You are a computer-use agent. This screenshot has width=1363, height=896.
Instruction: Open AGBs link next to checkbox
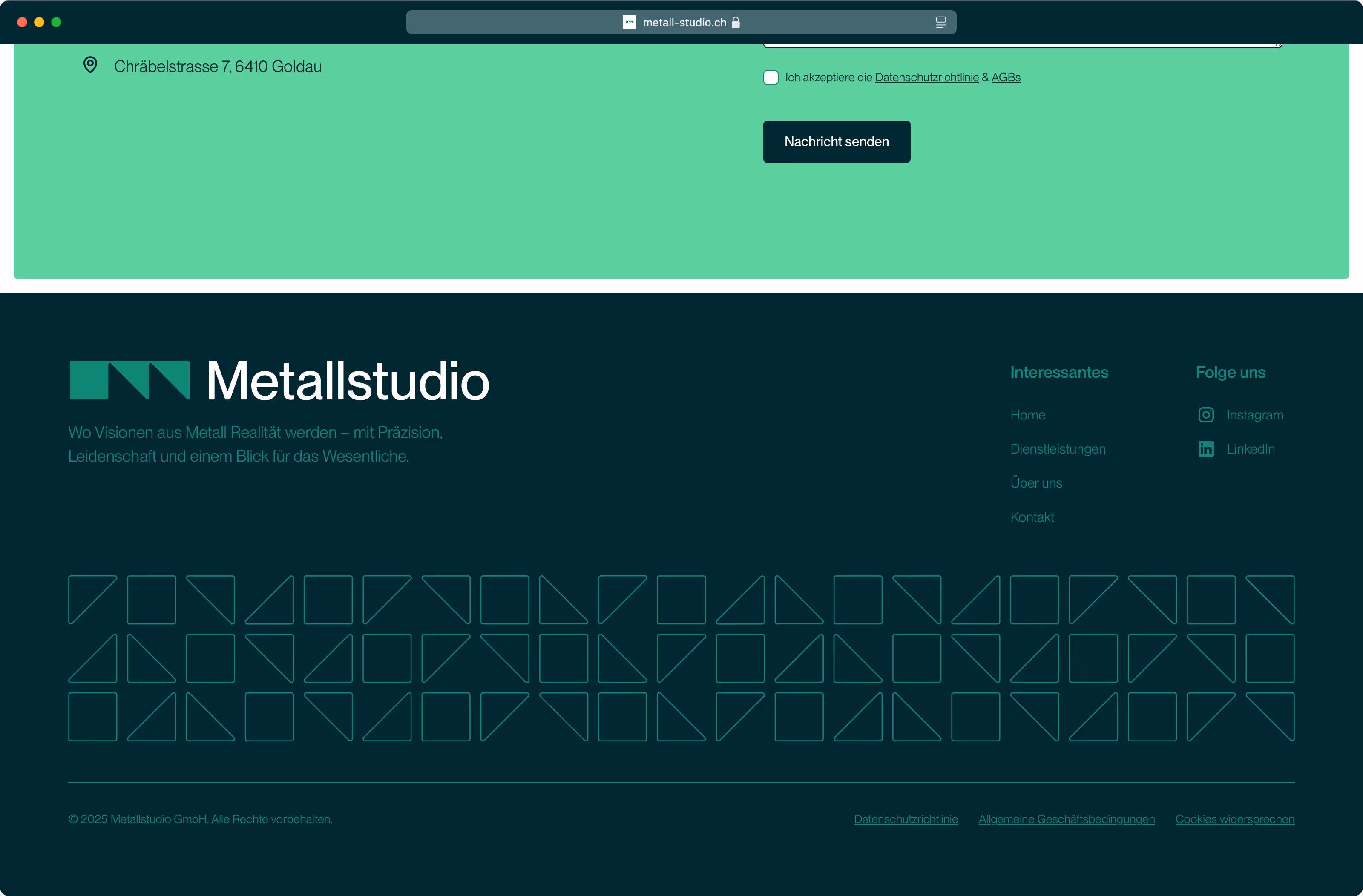click(x=1006, y=78)
